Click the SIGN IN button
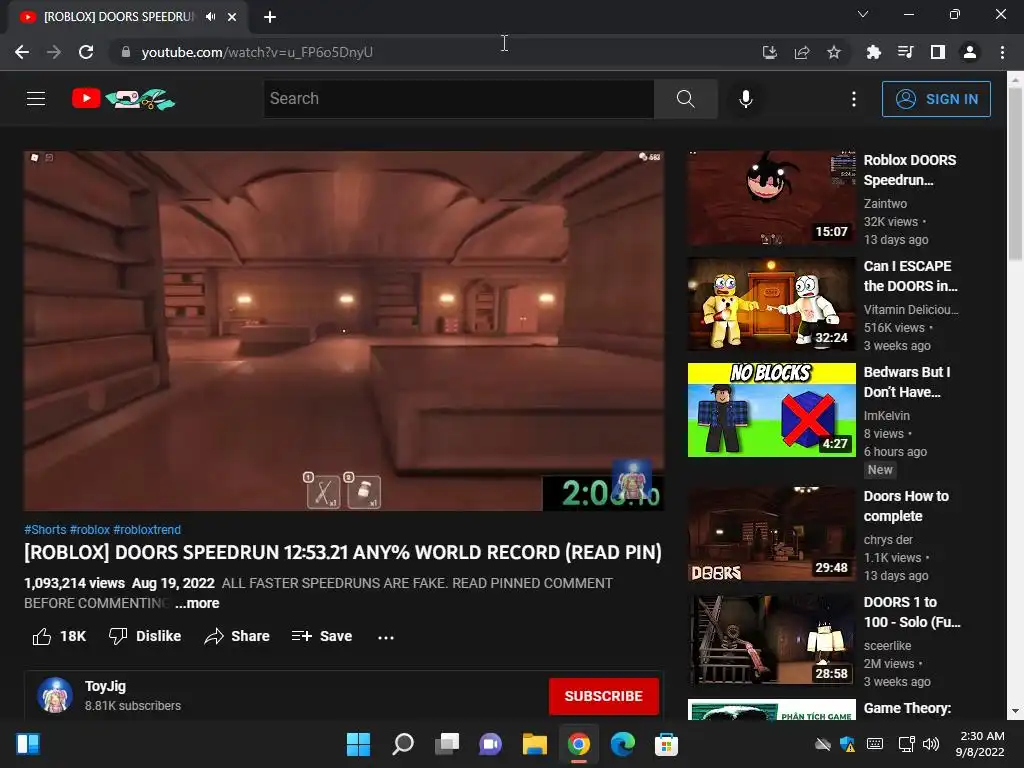 936,99
